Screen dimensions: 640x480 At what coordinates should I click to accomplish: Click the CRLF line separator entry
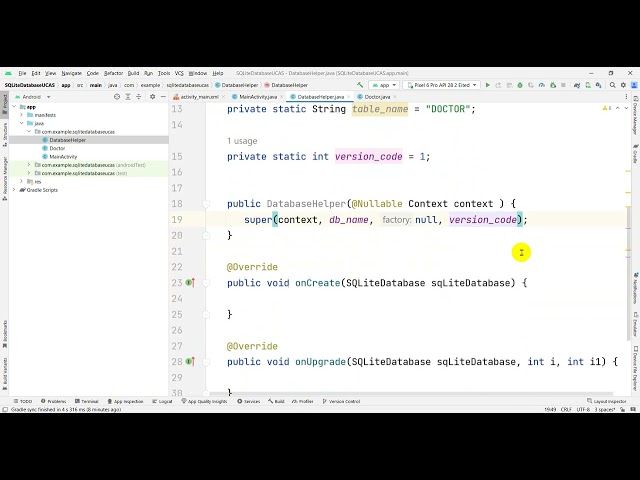tap(566, 409)
